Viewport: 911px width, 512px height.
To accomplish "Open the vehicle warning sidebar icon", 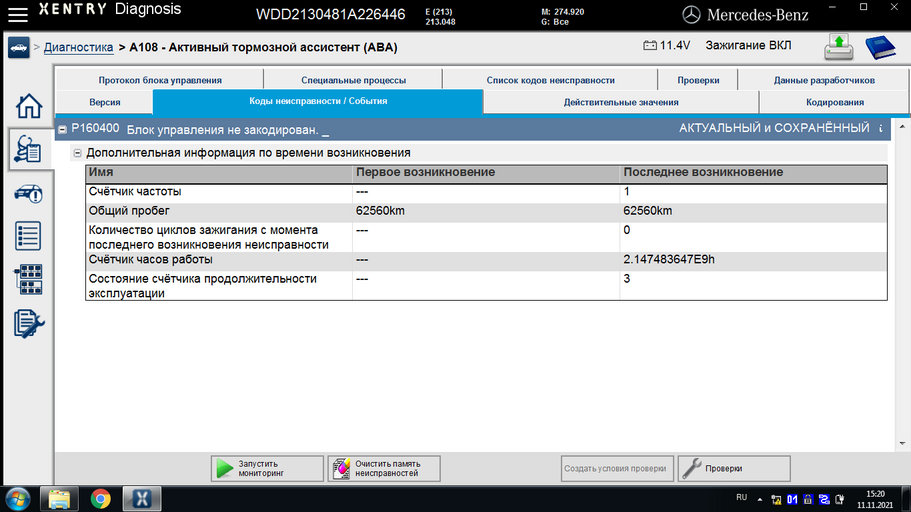I will tap(28, 194).
